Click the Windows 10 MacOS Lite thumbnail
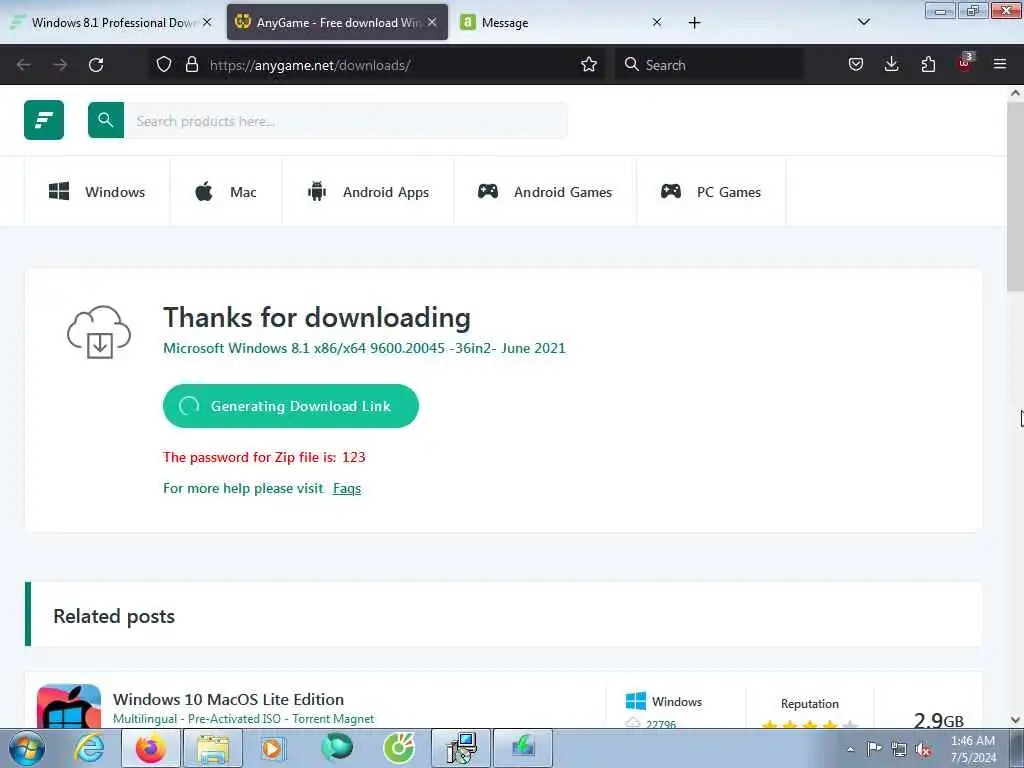Screen dimensions: 1024x768 pyautogui.click(x=69, y=706)
